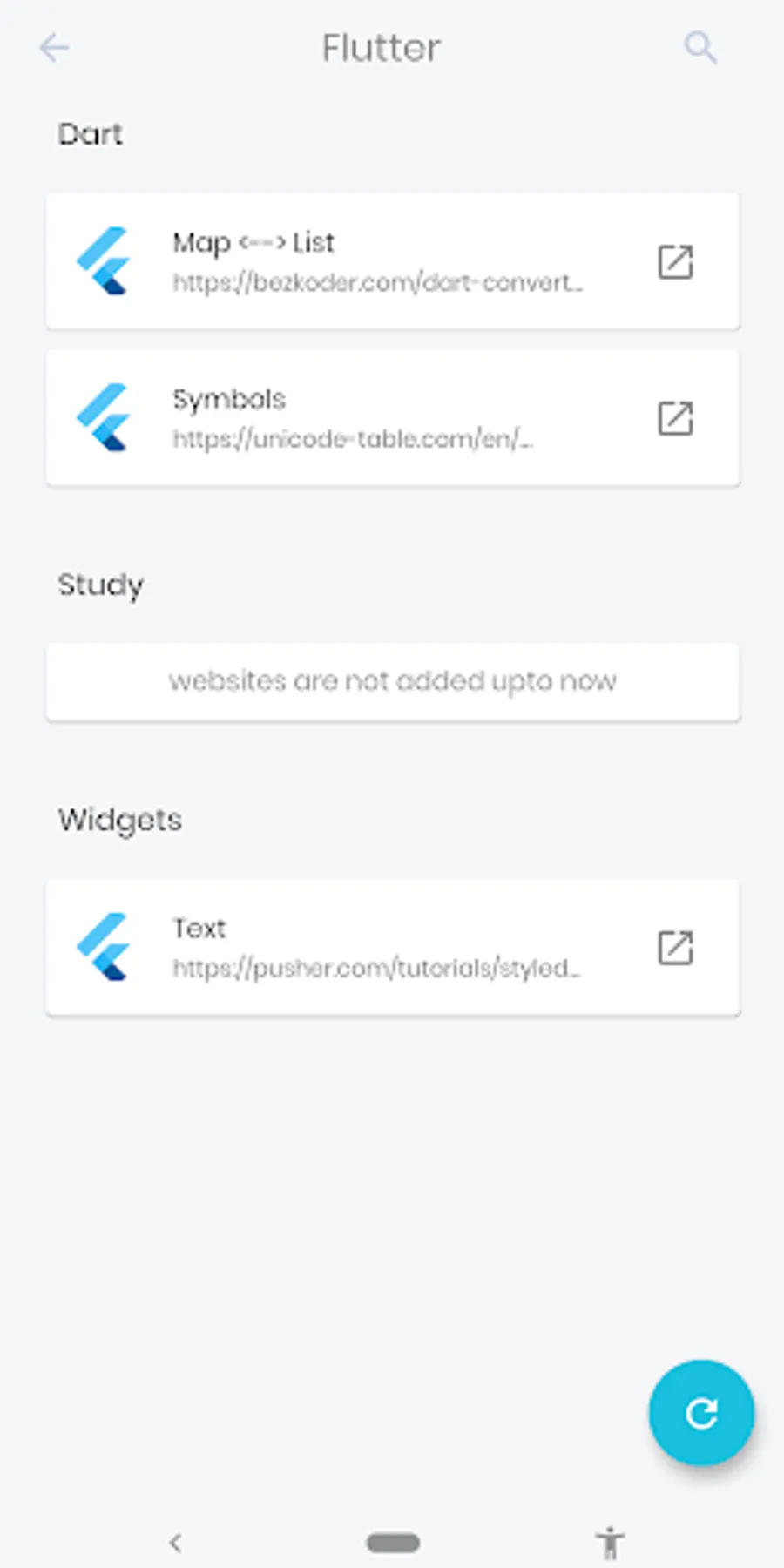
Task: Tap the back chevron in the navigation bar
Action: (x=176, y=1535)
